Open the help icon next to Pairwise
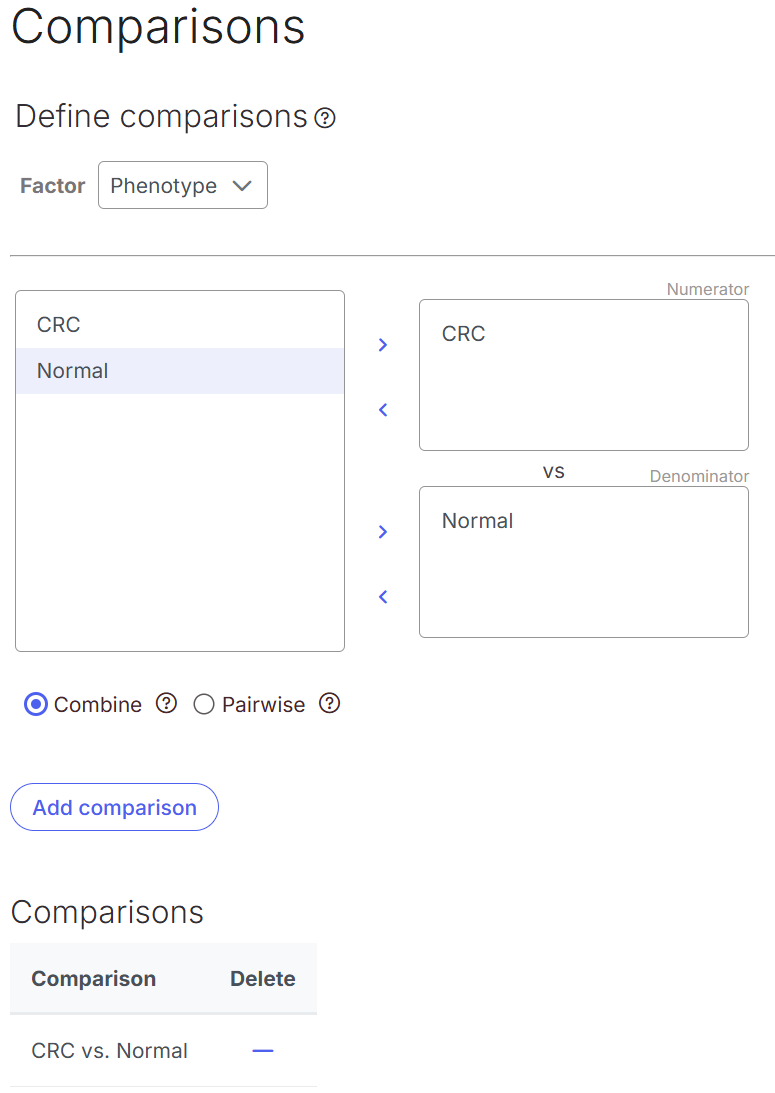The image size is (775, 1093). (x=329, y=703)
